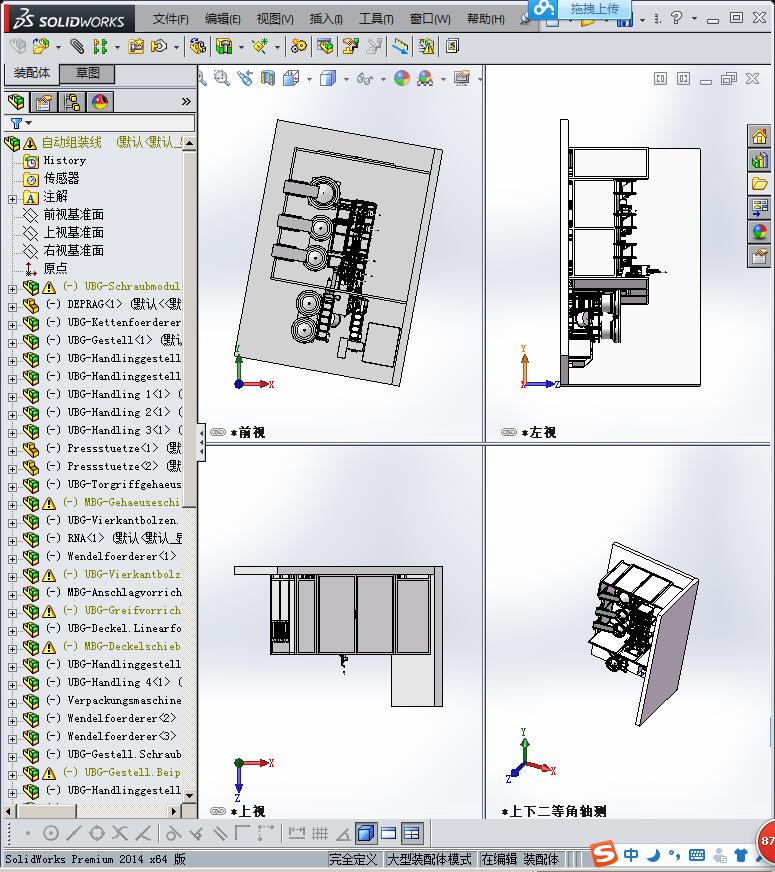Click the Clearance Verification warning icon
This screenshot has height=872, width=775.
pyautogui.click(x=426, y=46)
